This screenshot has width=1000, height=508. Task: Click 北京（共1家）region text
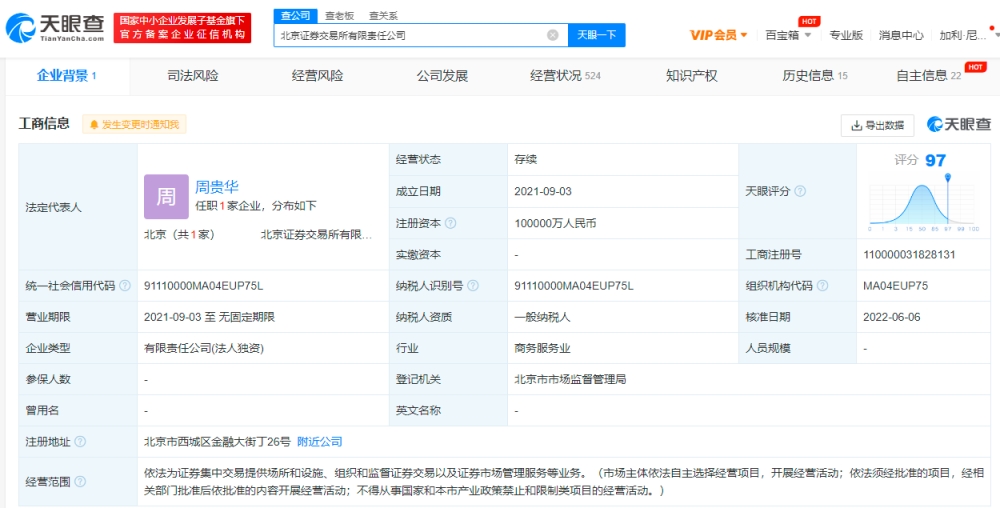tap(179, 235)
